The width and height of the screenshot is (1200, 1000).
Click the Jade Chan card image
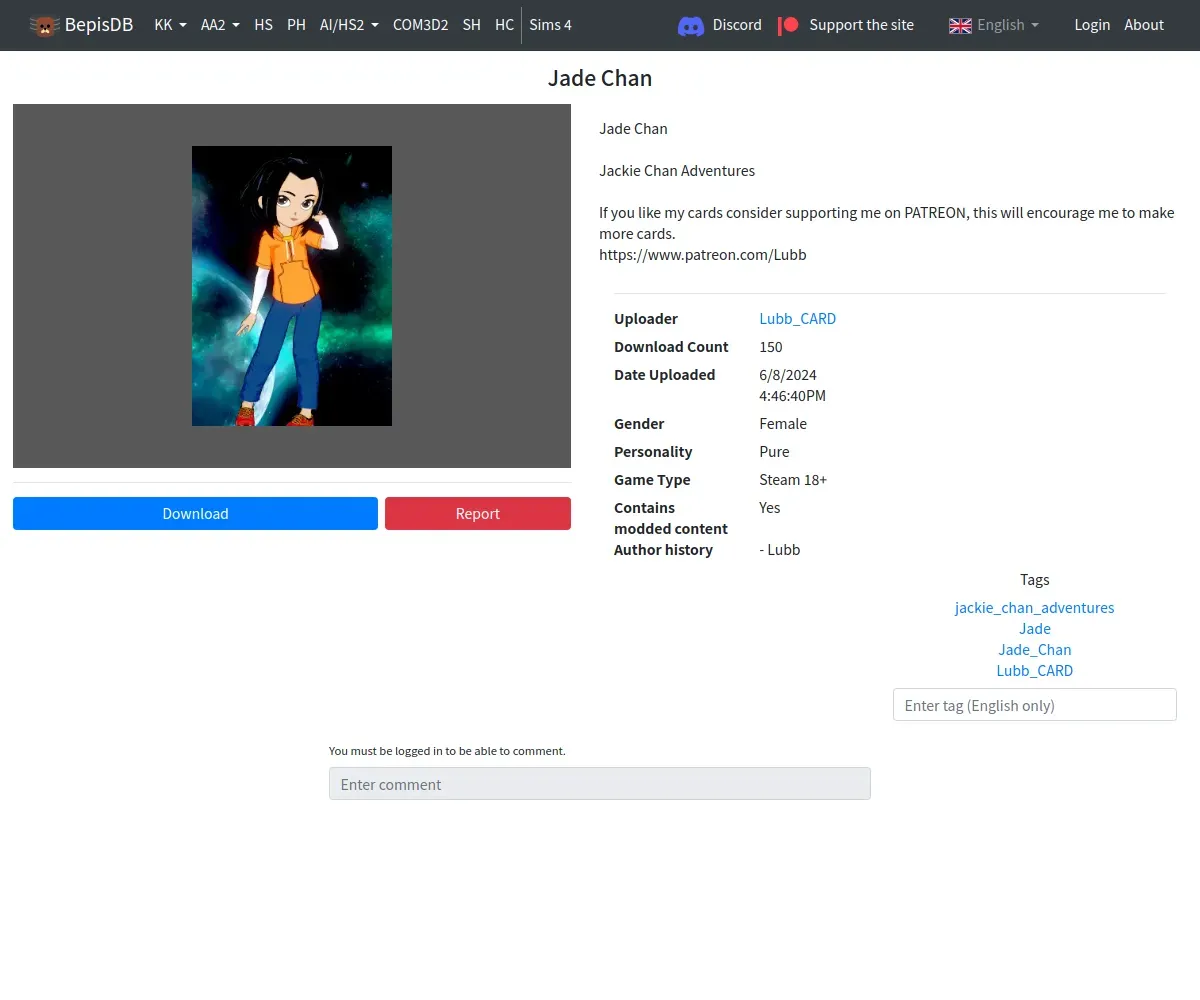pyautogui.click(x=292, y=286)
